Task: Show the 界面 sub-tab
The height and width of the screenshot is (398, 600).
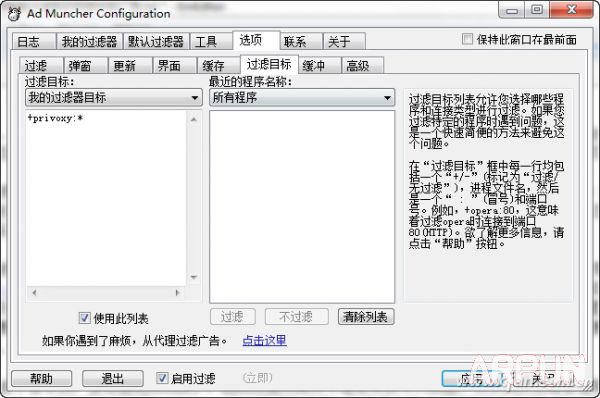Action: tap(174, 65)
